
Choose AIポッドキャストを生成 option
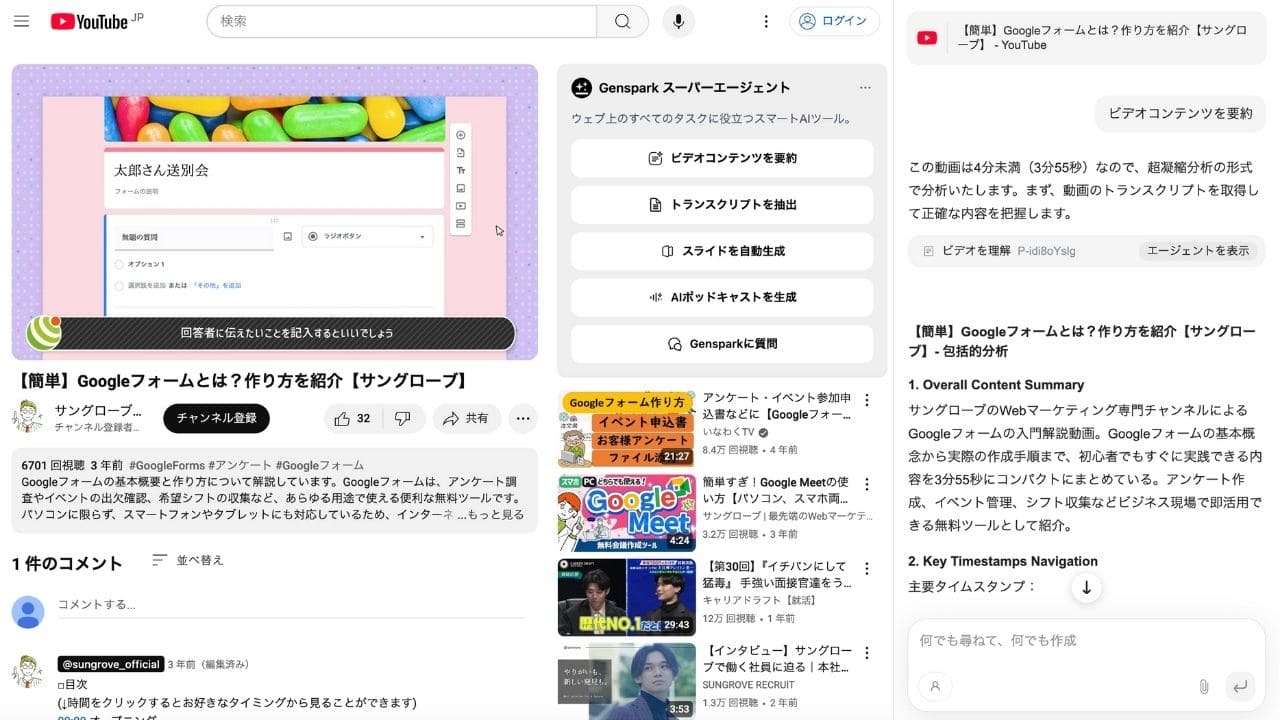(722, 297)
